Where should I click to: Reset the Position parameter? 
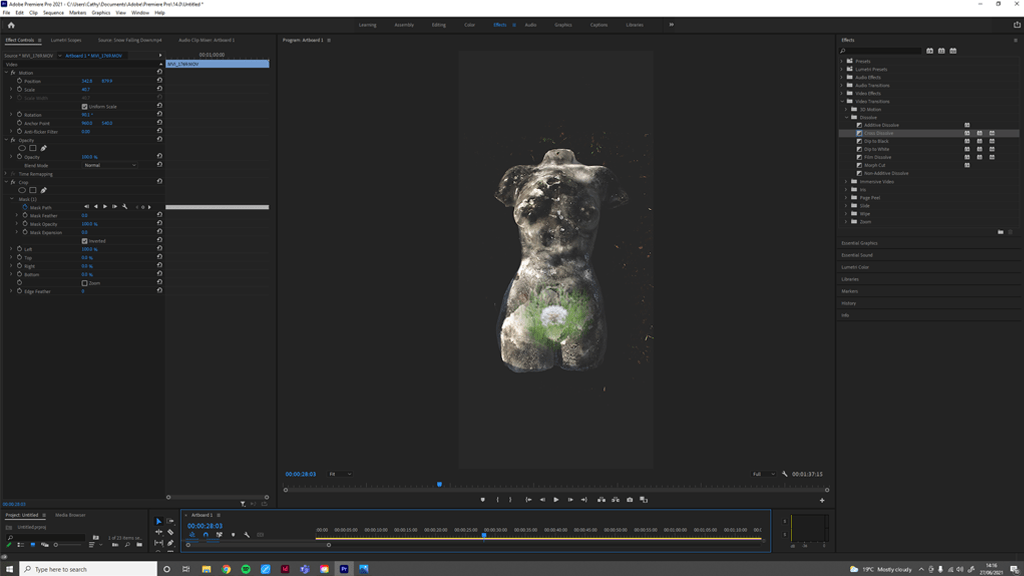159,81
